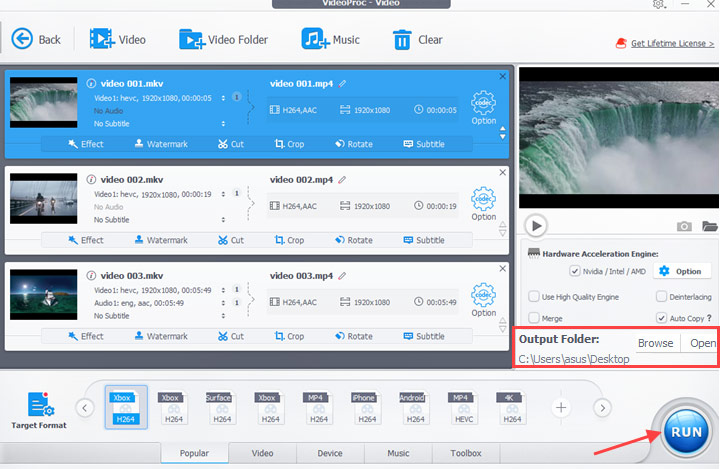Toggle the Nvidia / Intel / AMD checkbox
This screenshot has height=469, width=720.
[574, 271]
